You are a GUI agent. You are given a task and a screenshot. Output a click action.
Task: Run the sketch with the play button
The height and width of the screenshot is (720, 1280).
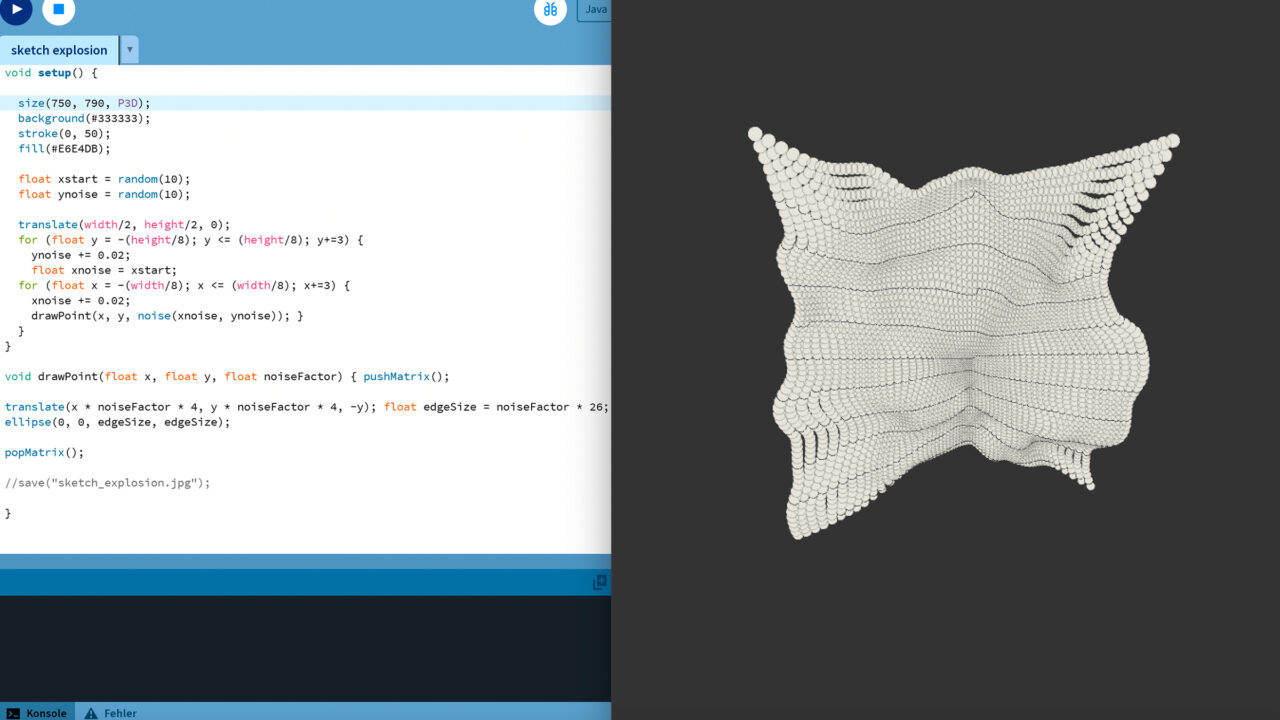[x=16, y=8]
